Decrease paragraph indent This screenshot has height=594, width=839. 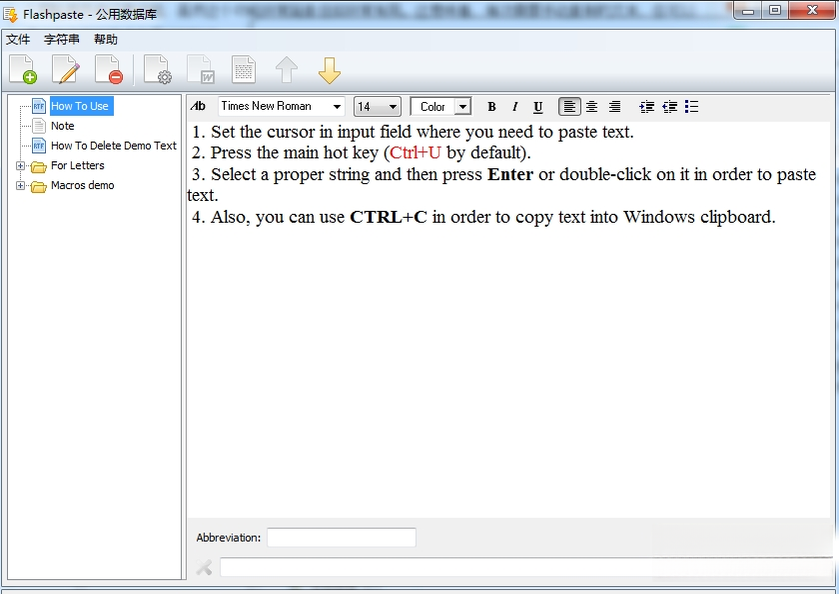[669, 106]
